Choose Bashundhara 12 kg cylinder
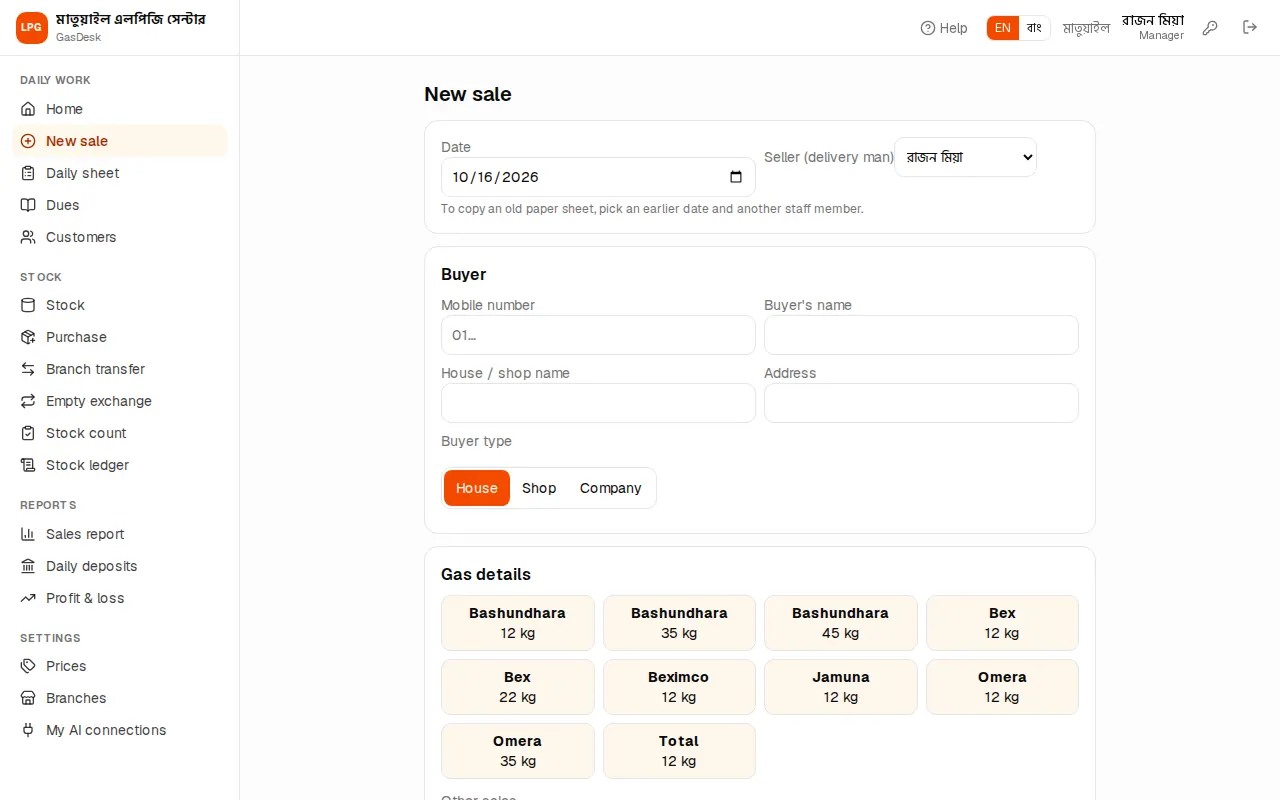 (518, 623)
